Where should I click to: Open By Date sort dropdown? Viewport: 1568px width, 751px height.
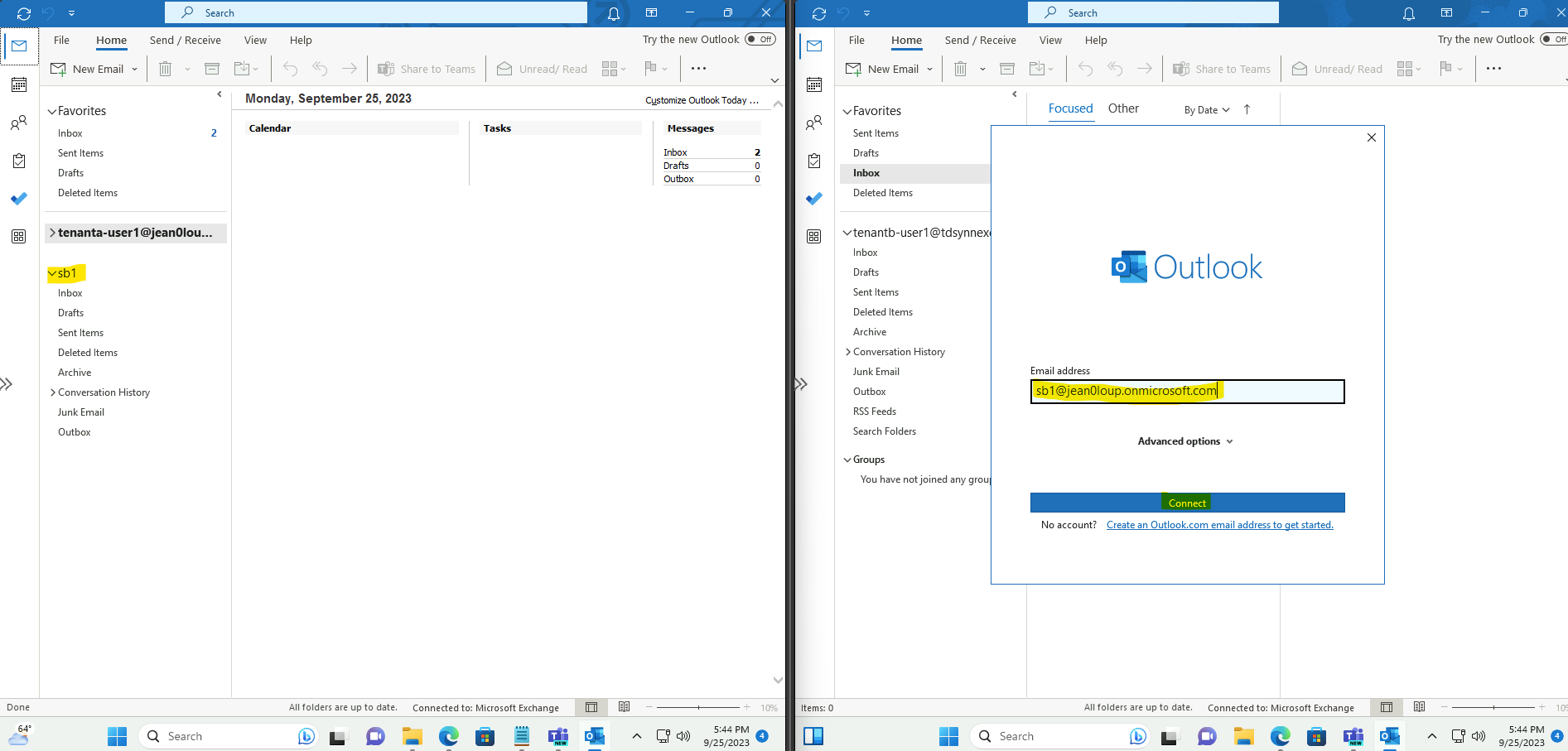pos(1207,110)
